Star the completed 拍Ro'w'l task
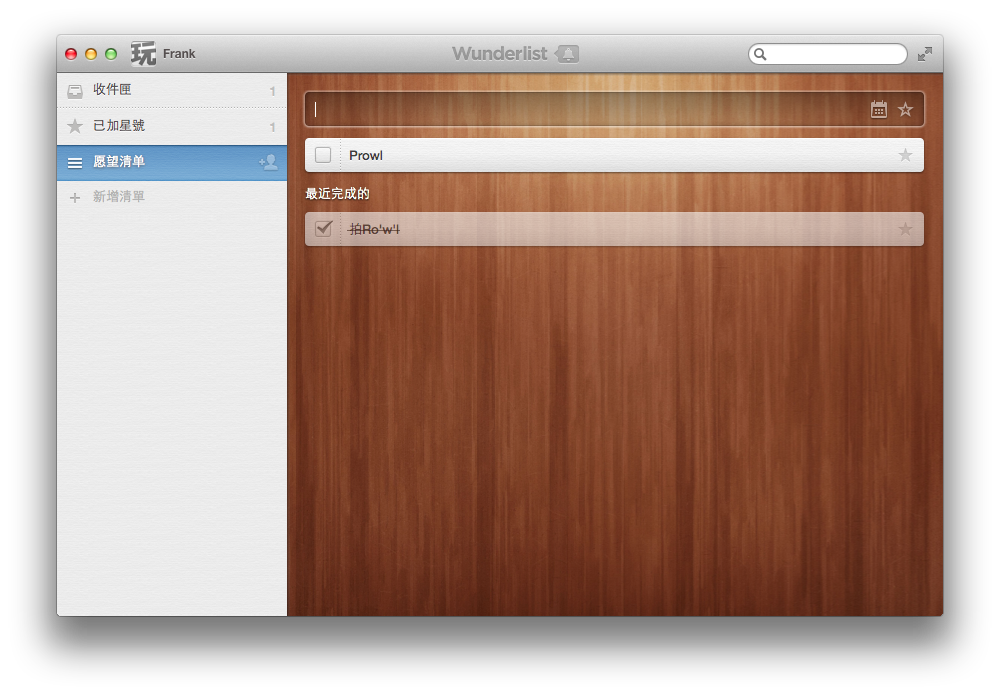Viewport: 1000px width, 695px height. 906,229
